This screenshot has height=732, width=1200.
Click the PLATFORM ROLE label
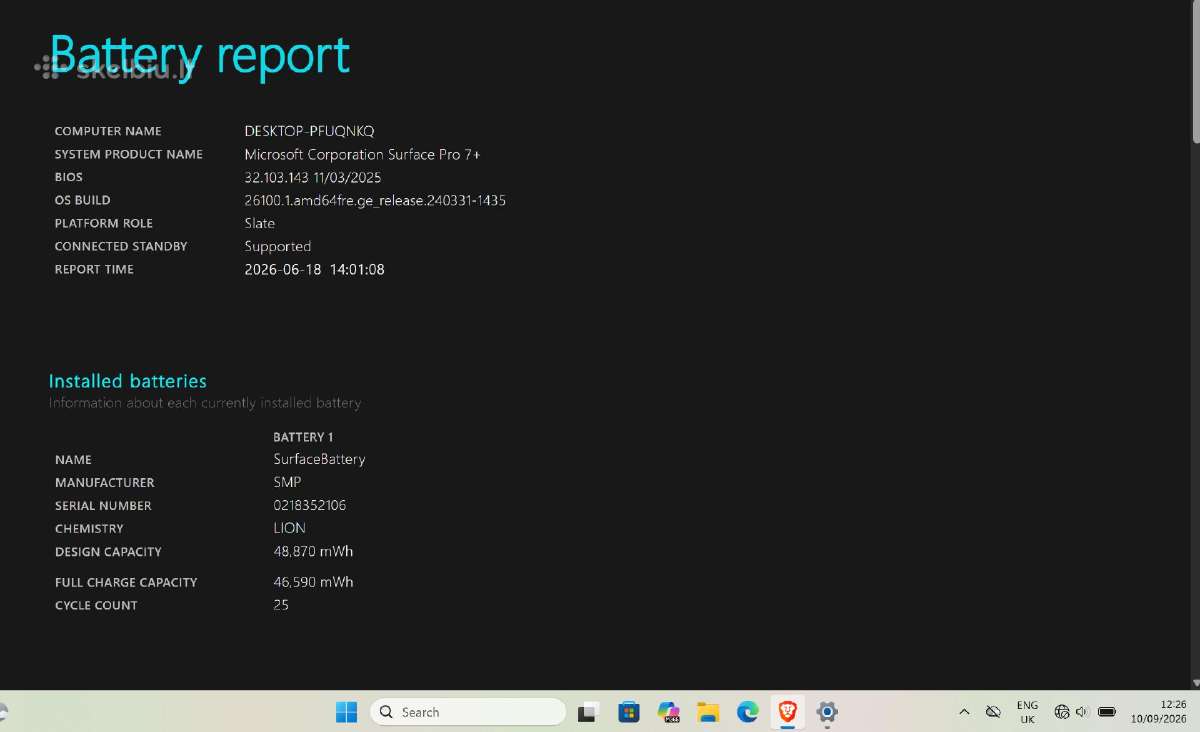click(x=102, y=223)
